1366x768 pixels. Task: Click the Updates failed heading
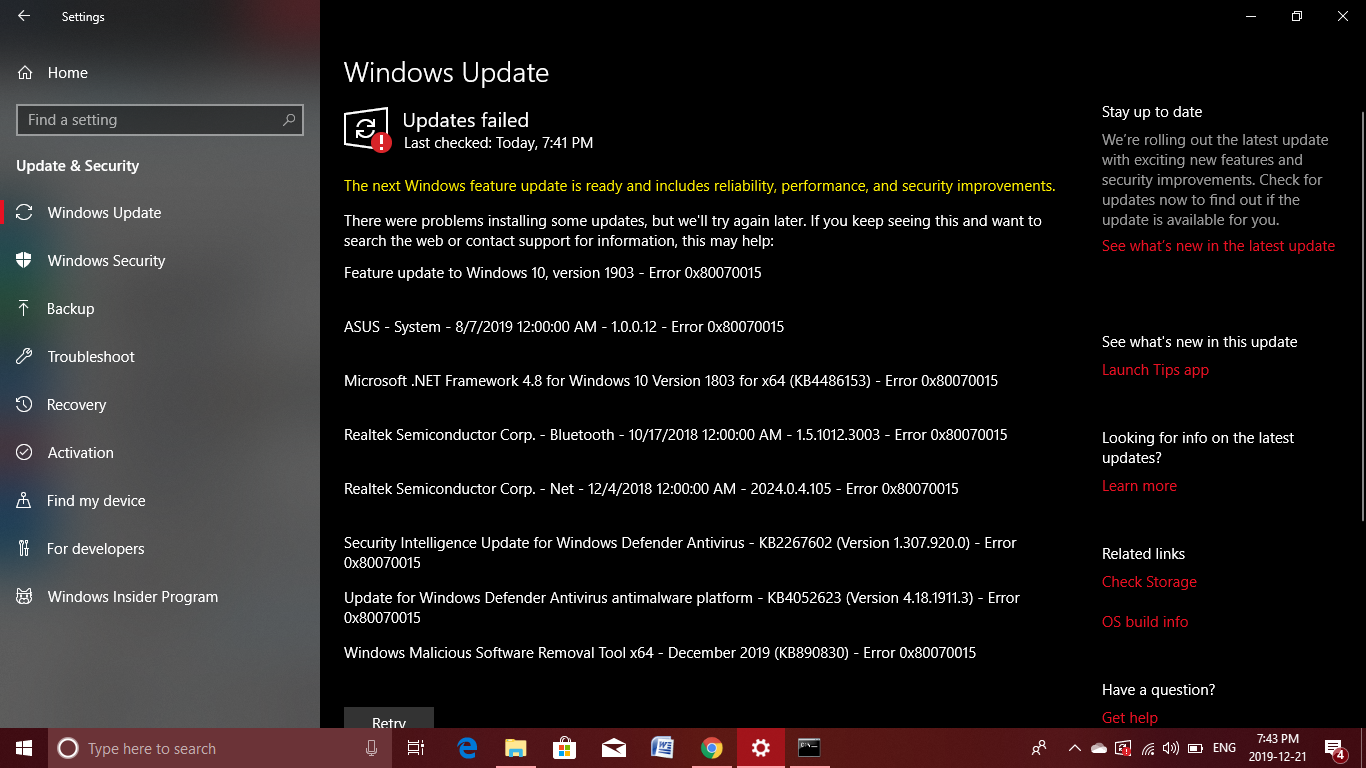point(465,120)
